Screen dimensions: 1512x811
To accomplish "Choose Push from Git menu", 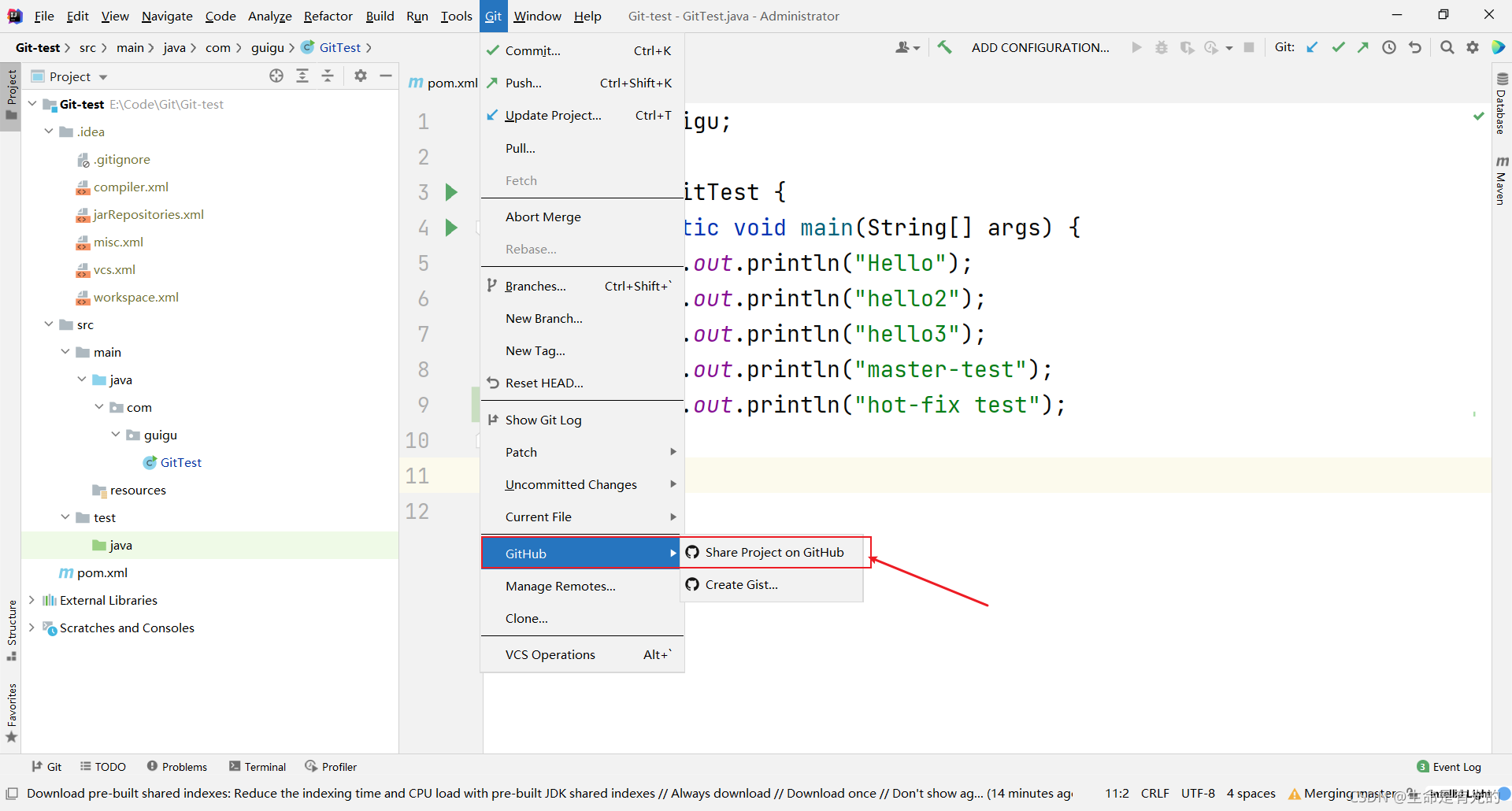I will [582, 83].
